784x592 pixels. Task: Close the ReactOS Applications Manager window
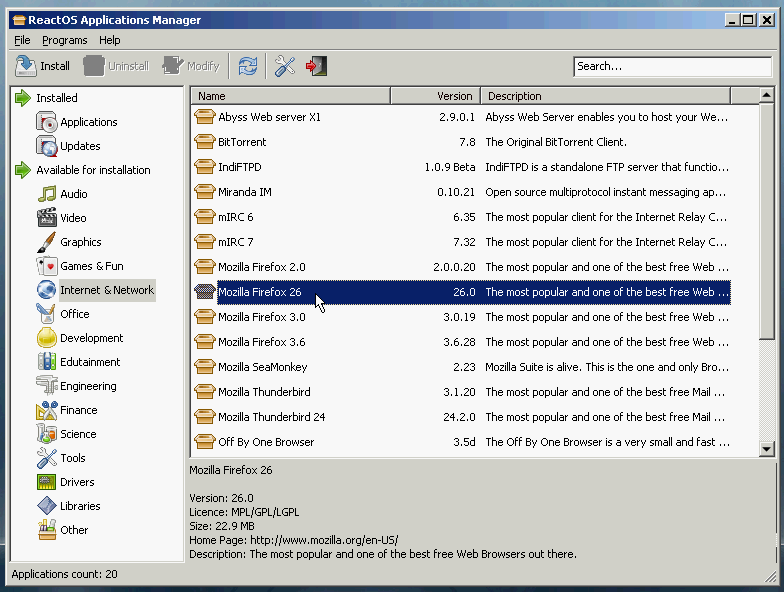click(x=766, y=20)
